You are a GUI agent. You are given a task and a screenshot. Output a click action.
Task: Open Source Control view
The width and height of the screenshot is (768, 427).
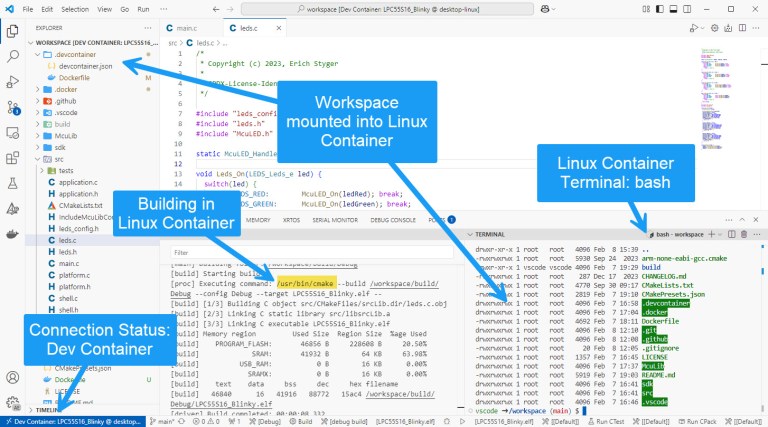13,107
